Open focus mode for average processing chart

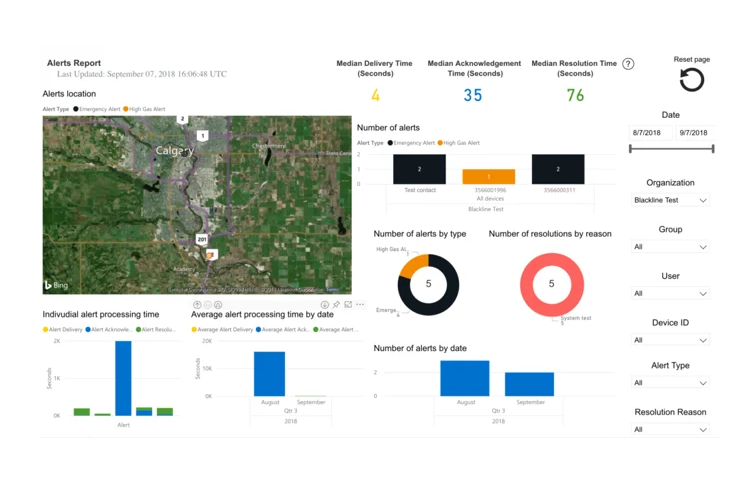click(x=348, y=305)
